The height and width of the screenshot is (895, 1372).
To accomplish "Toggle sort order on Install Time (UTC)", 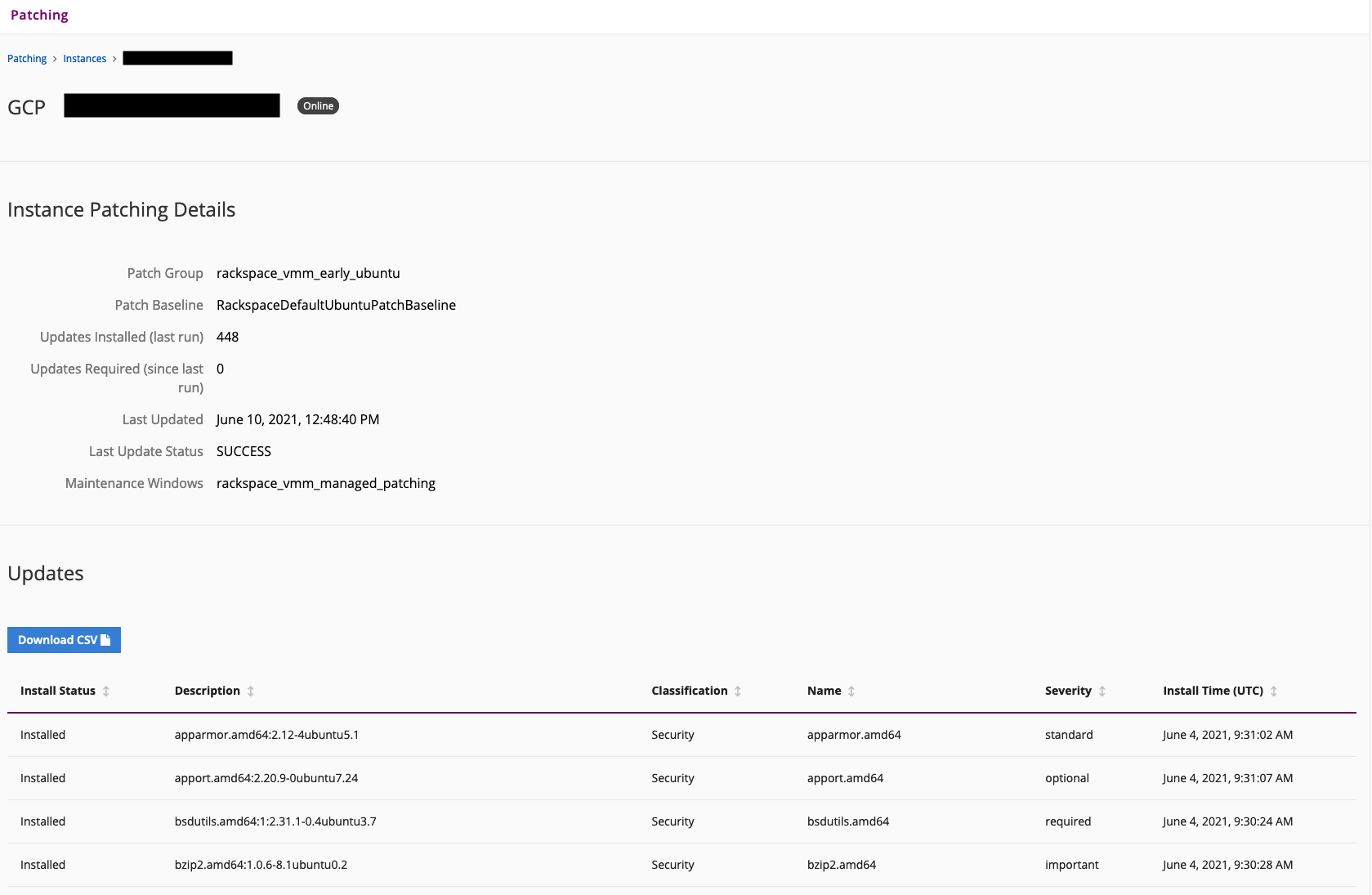I will coord(1273,691).
